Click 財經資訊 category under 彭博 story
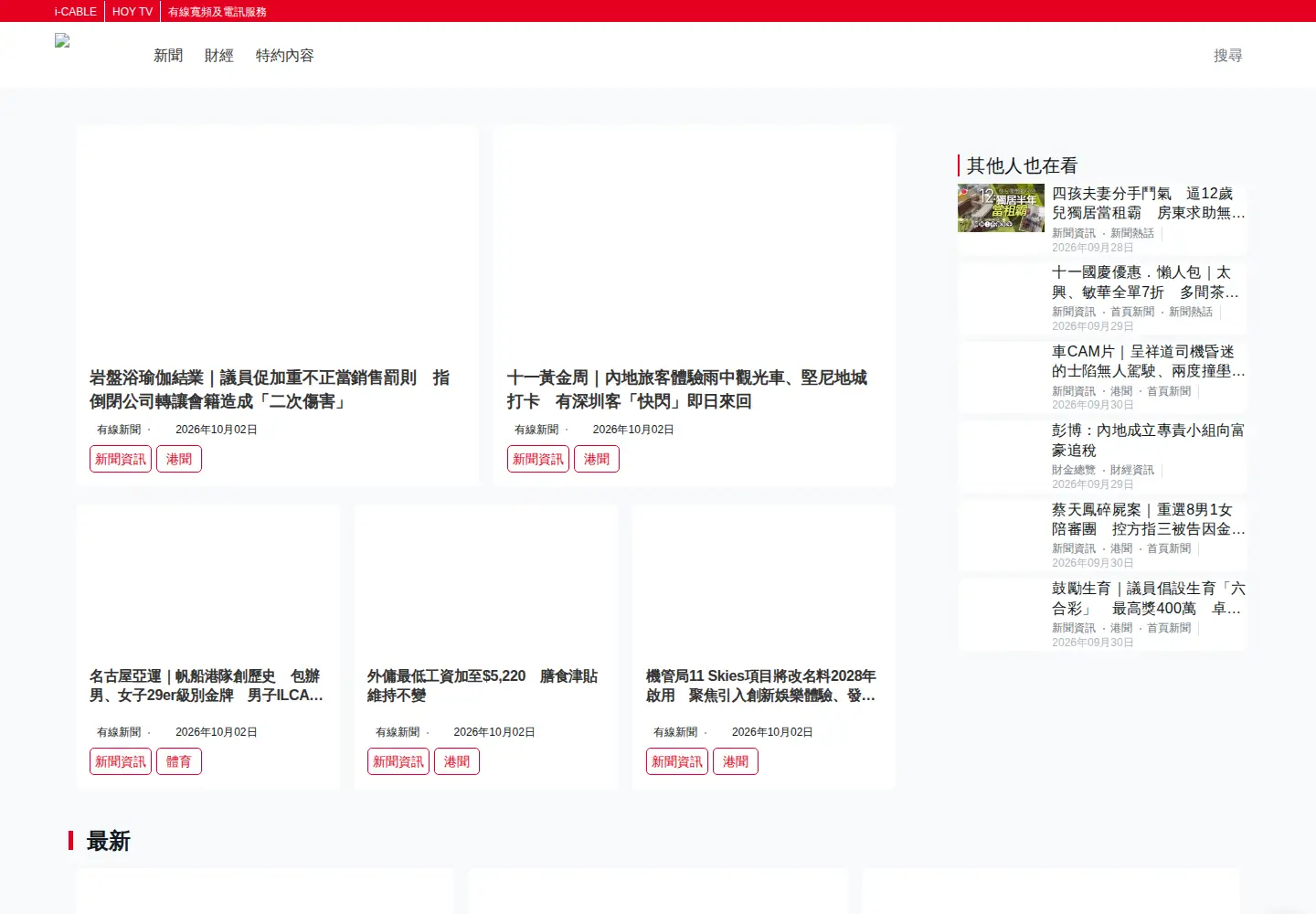 pos(1132,470)
